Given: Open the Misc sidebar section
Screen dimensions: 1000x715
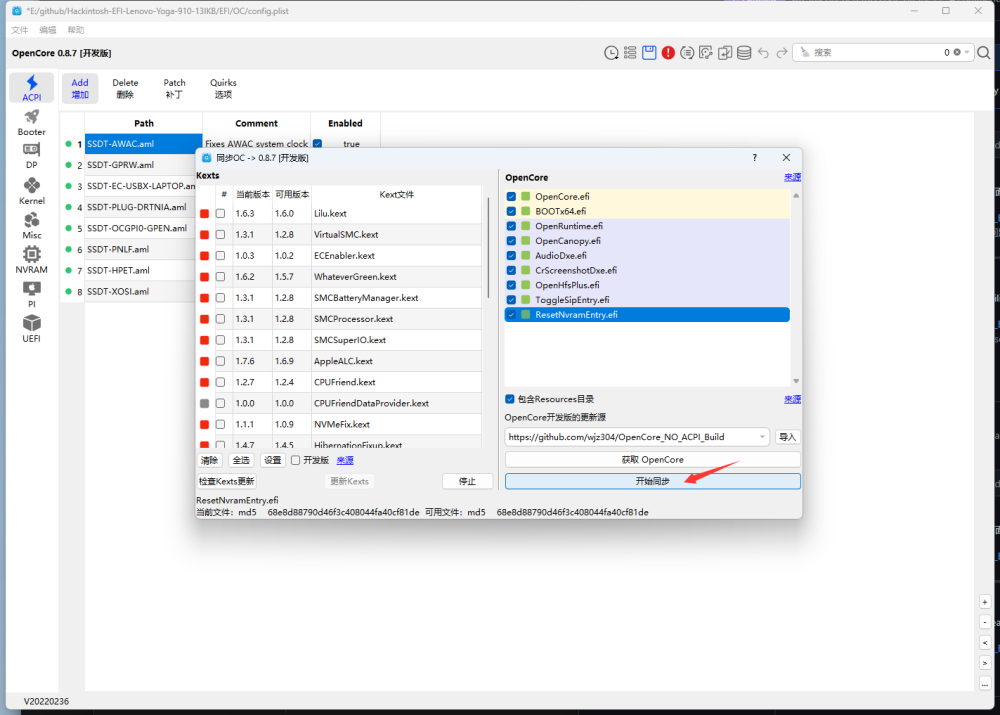Looking at the screenshot, I should point(31,226).
